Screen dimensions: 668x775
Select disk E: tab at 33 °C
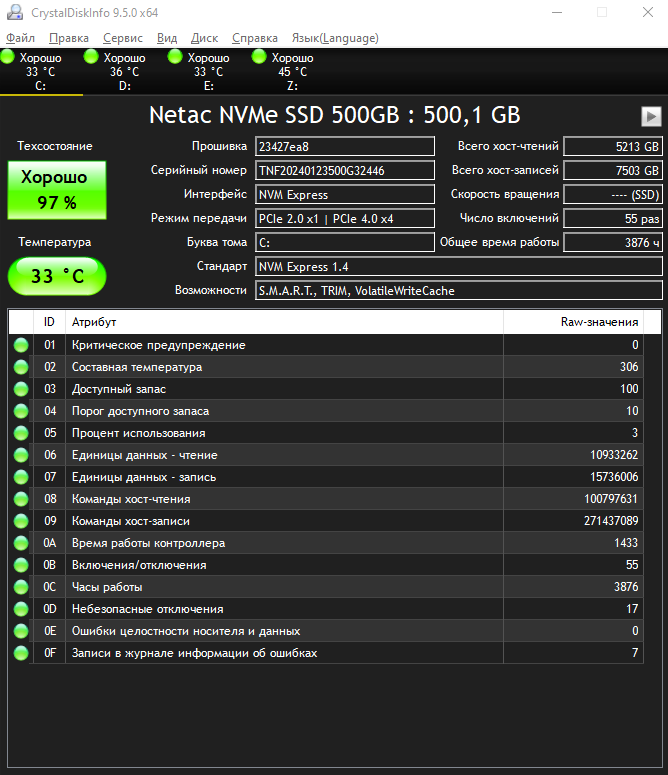[x=209, y=72]
